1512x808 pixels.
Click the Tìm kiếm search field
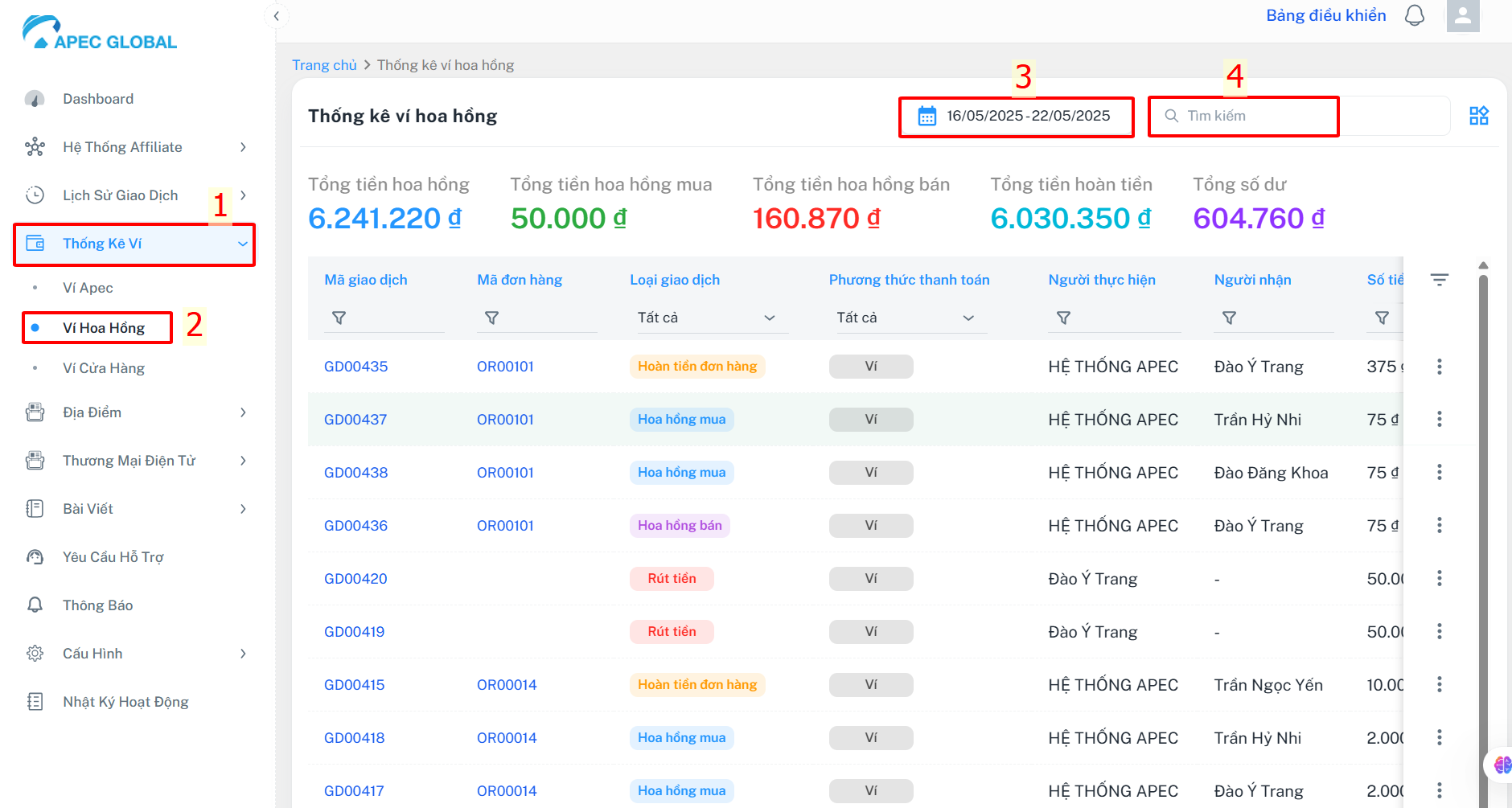point(1299,117)
